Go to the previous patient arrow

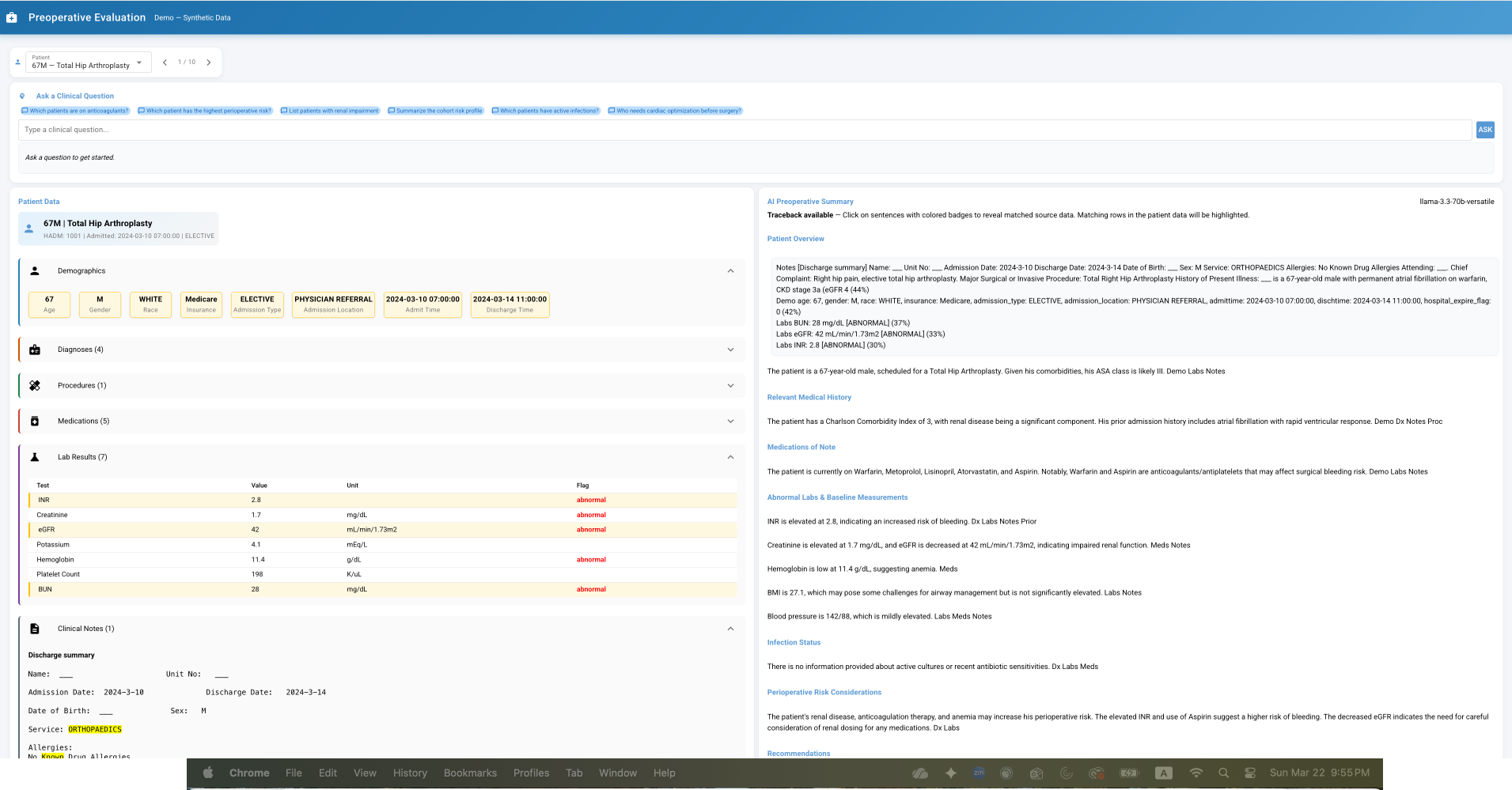[x=165, y=62]
